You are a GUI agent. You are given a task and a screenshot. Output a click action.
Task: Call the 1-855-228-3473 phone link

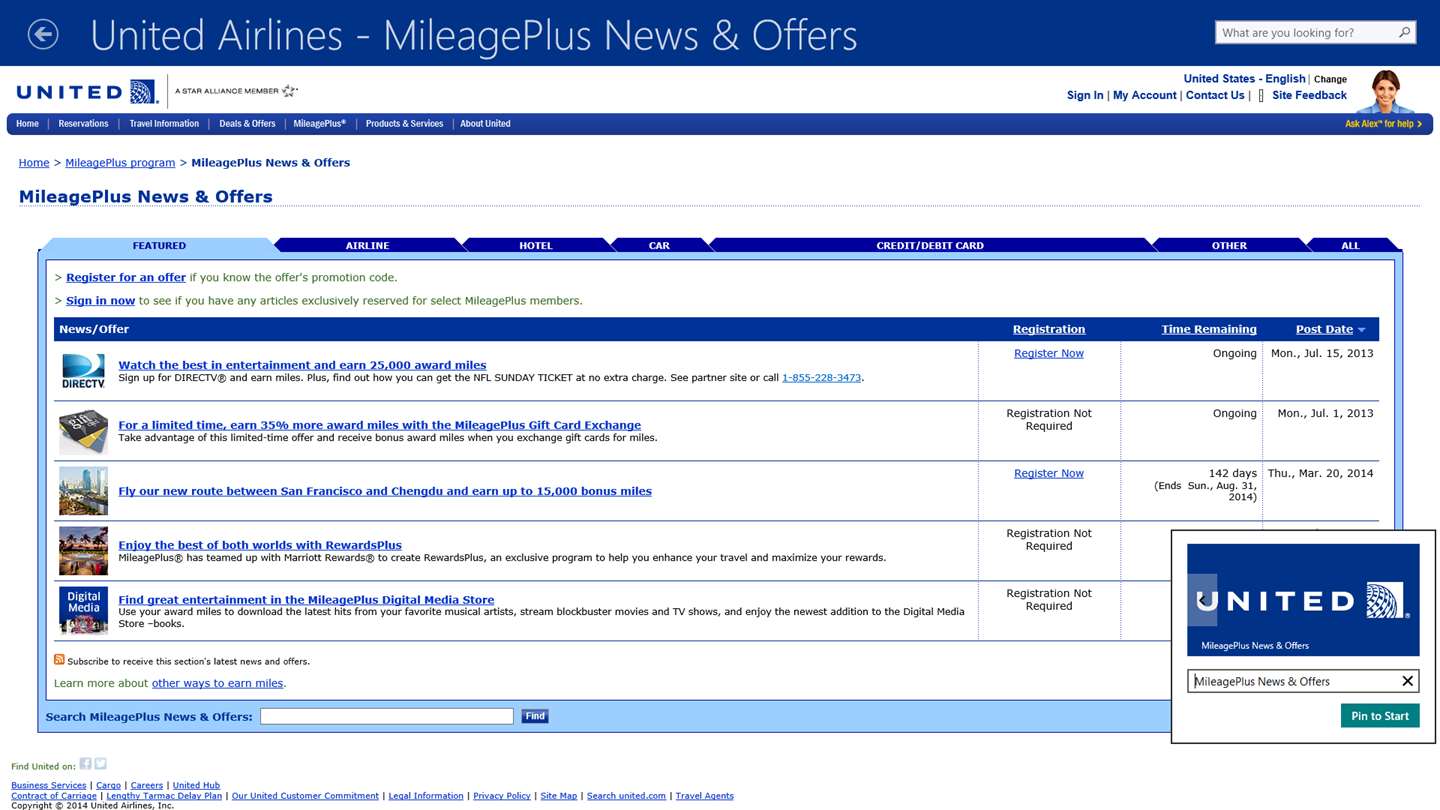pyautogui.click(x=821, y=378)
